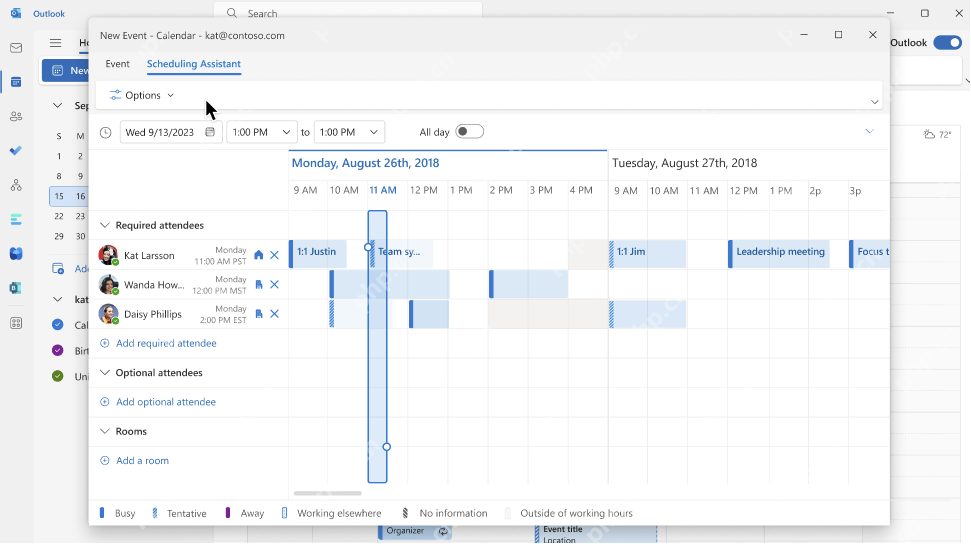Expand the ribbon chevron at right
The height and width of the screenshot is (544, 971).
(874, 102)
